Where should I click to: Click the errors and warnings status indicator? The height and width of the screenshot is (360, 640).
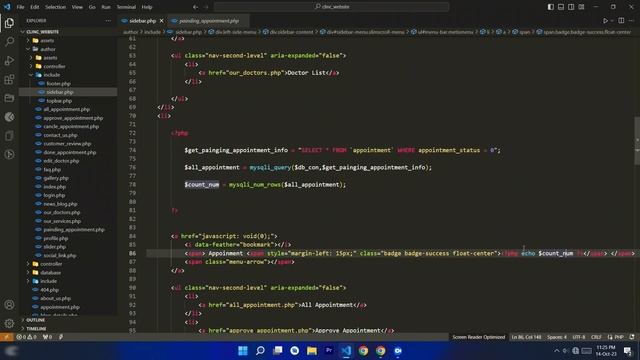27,337
